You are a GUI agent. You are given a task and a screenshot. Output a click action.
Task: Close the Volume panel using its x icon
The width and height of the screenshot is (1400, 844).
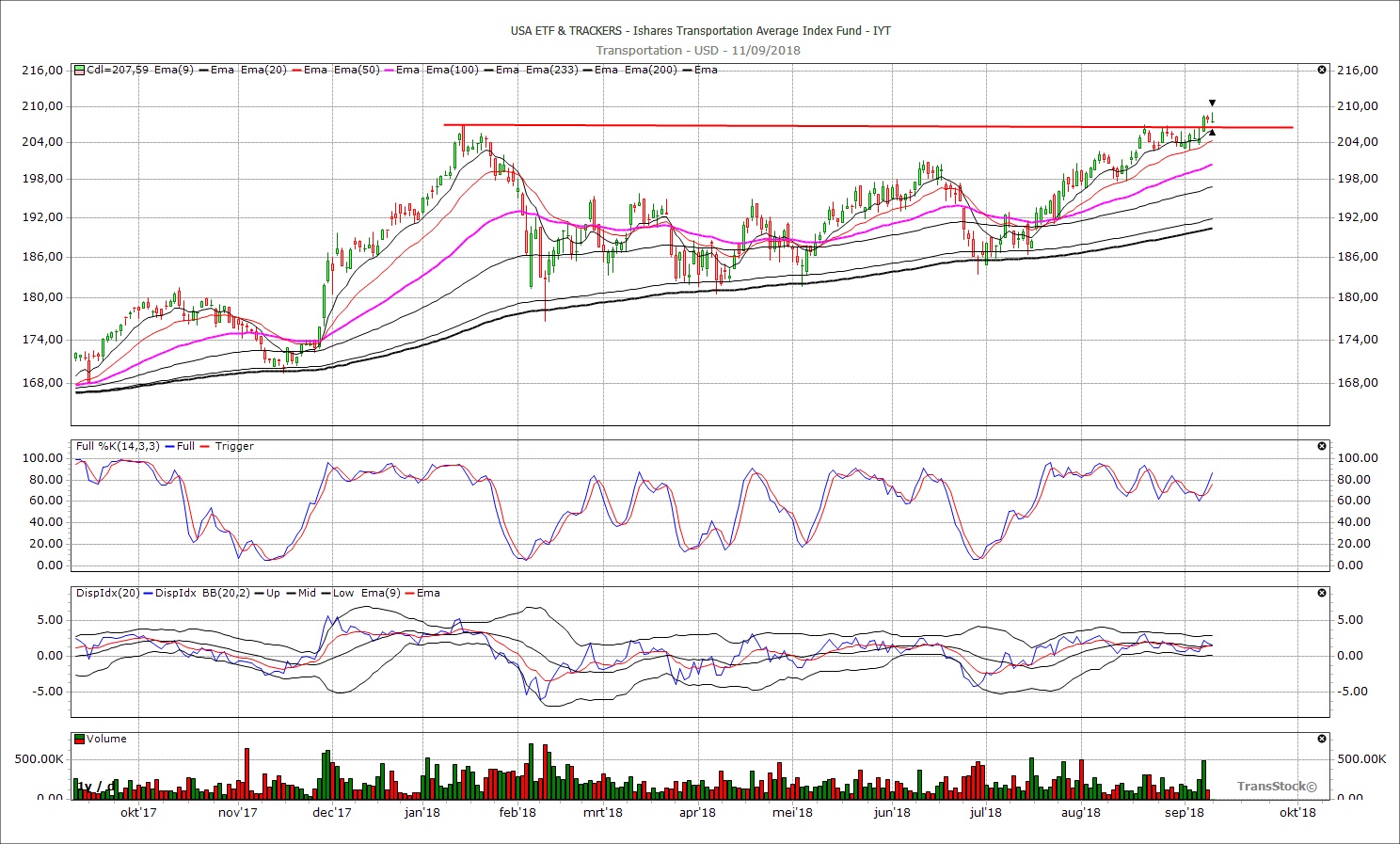click(x=1322, y=739)
